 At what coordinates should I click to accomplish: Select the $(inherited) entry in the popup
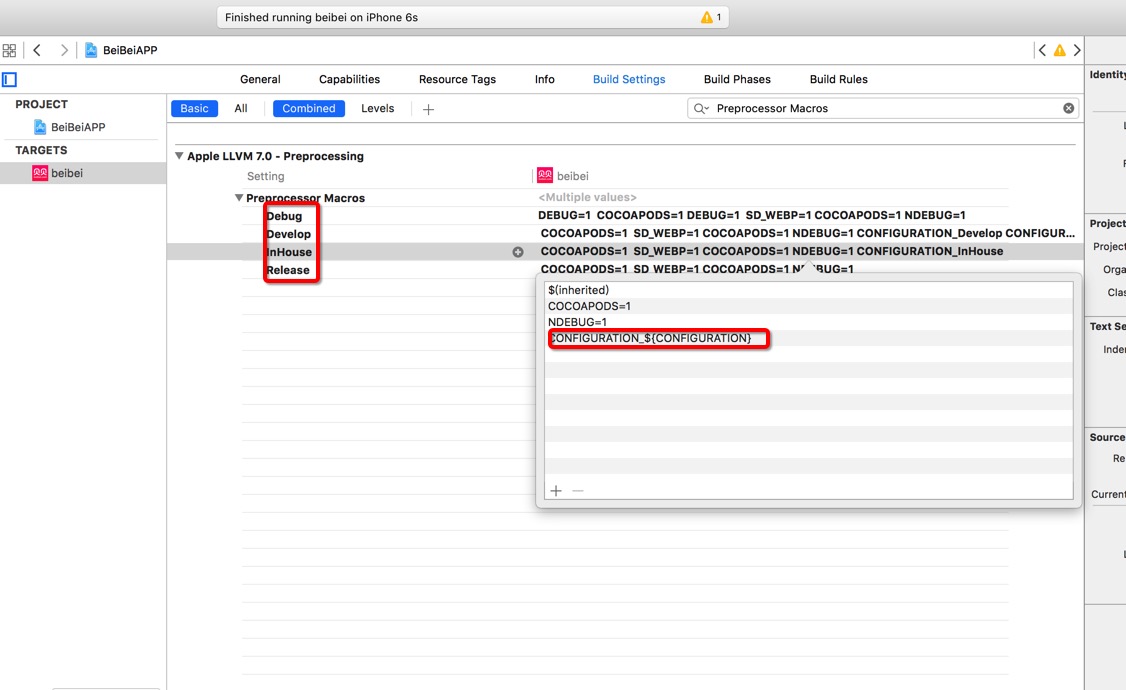point(809,290)
